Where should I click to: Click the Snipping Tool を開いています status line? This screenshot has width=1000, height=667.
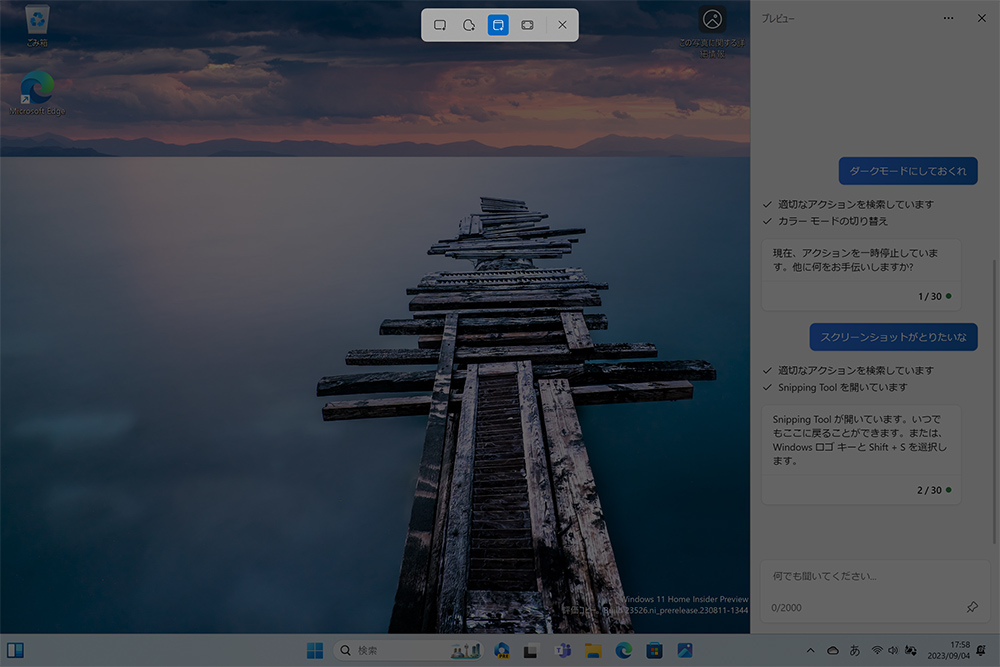[842, 387]
